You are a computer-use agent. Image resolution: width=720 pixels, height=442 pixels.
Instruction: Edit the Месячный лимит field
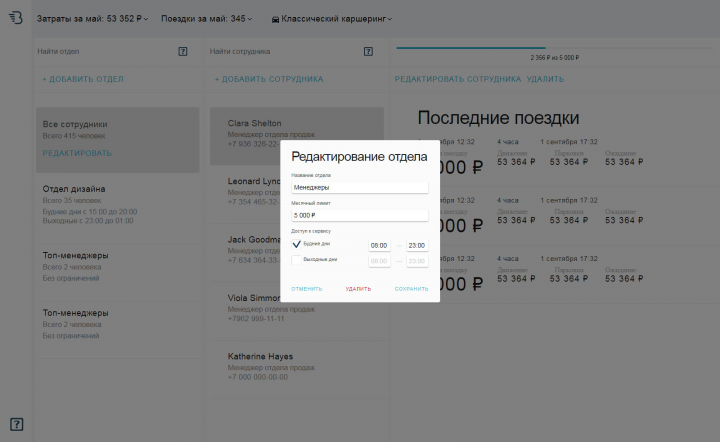click(x=360, y=215)
